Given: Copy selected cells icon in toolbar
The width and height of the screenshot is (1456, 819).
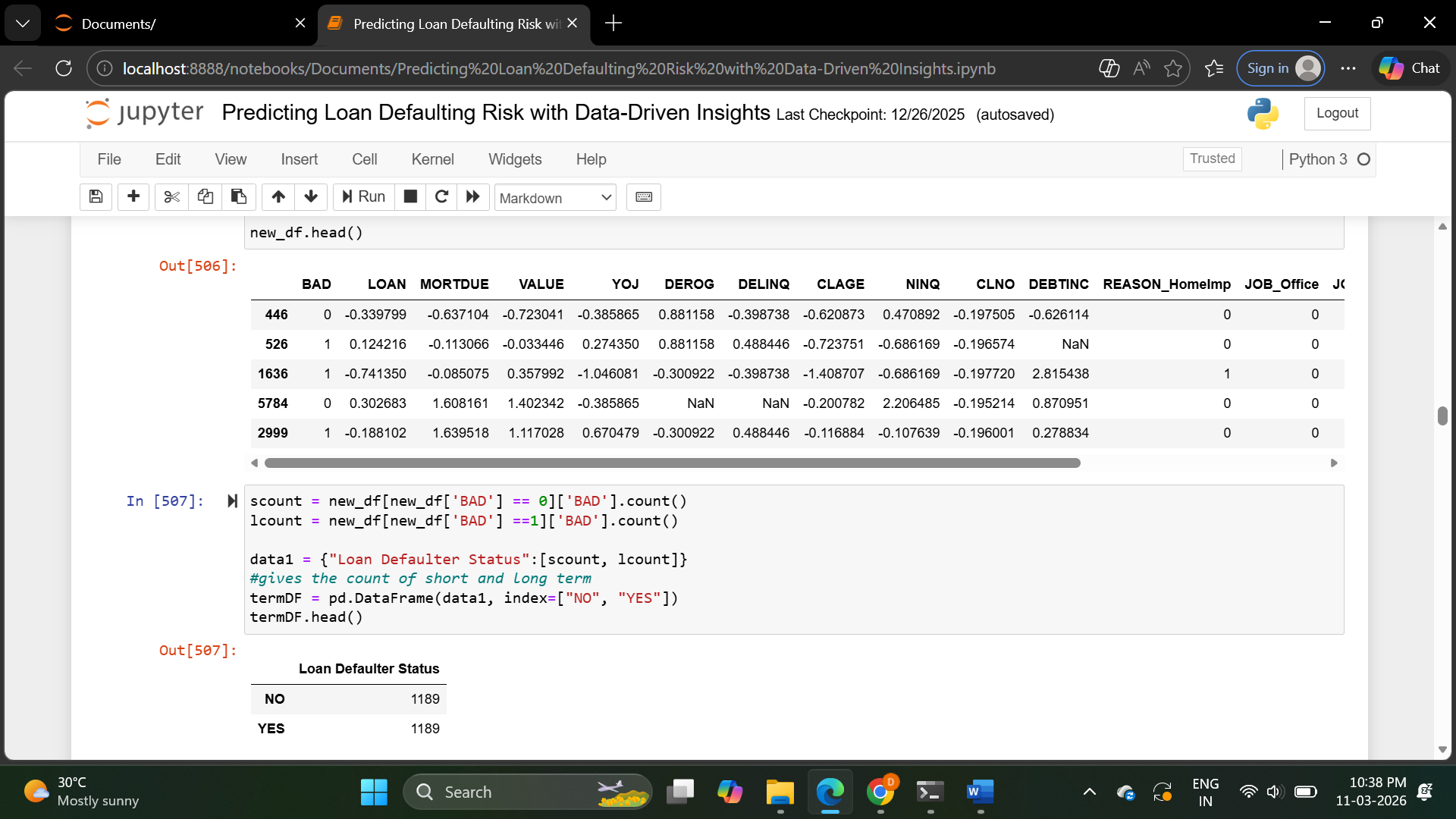Looking at the screenshot, I should (x=205, y=197).
